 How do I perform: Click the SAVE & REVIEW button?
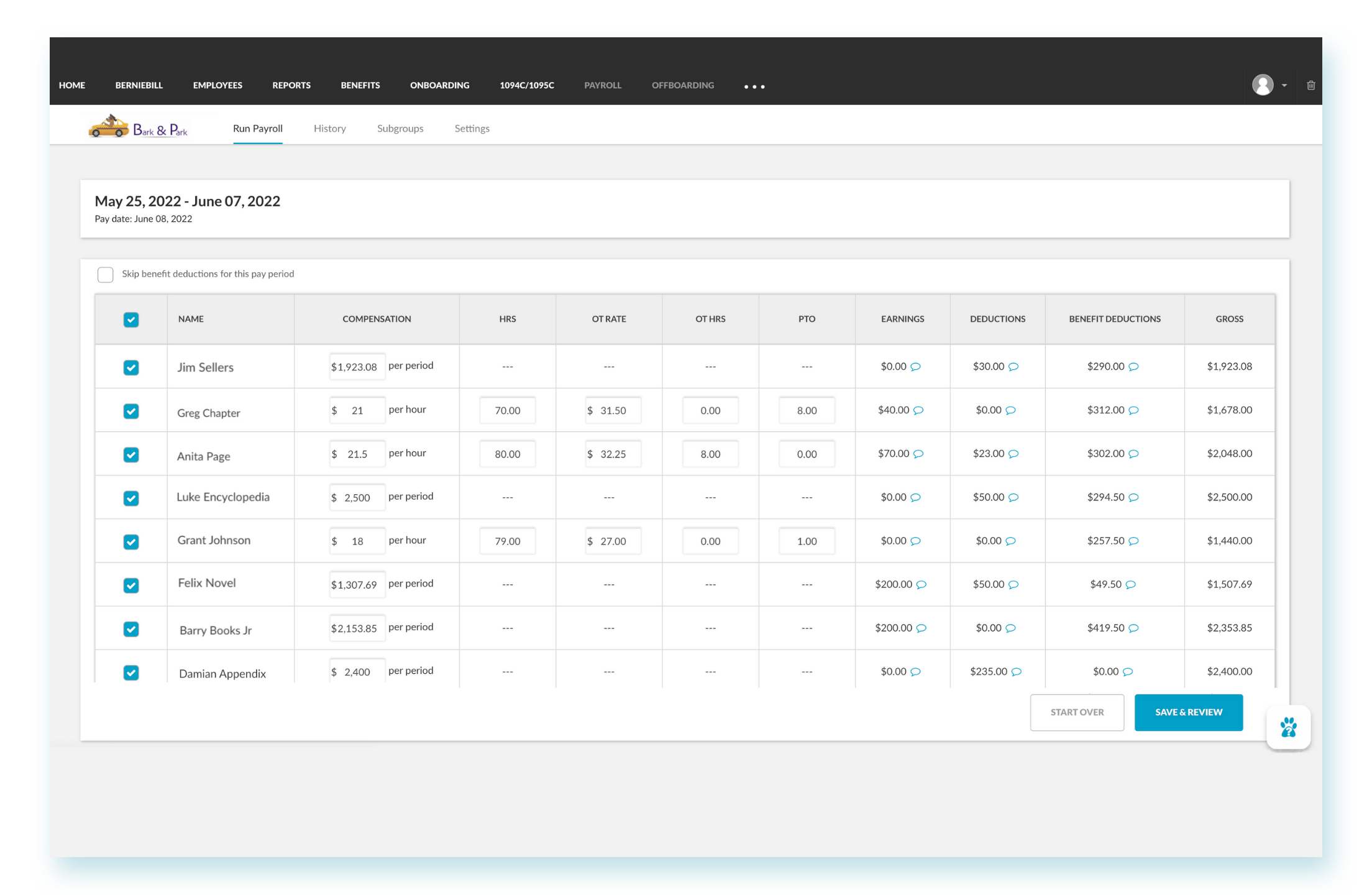point(1188,712)
